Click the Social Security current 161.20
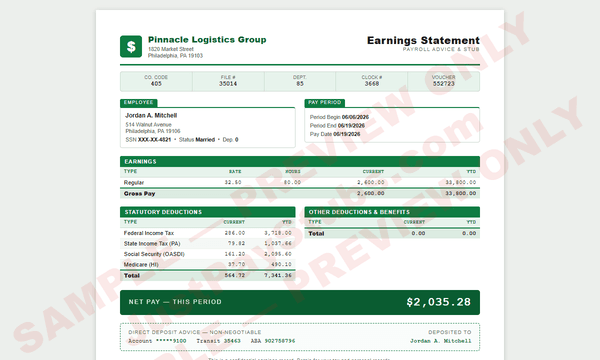 (235, 254)
